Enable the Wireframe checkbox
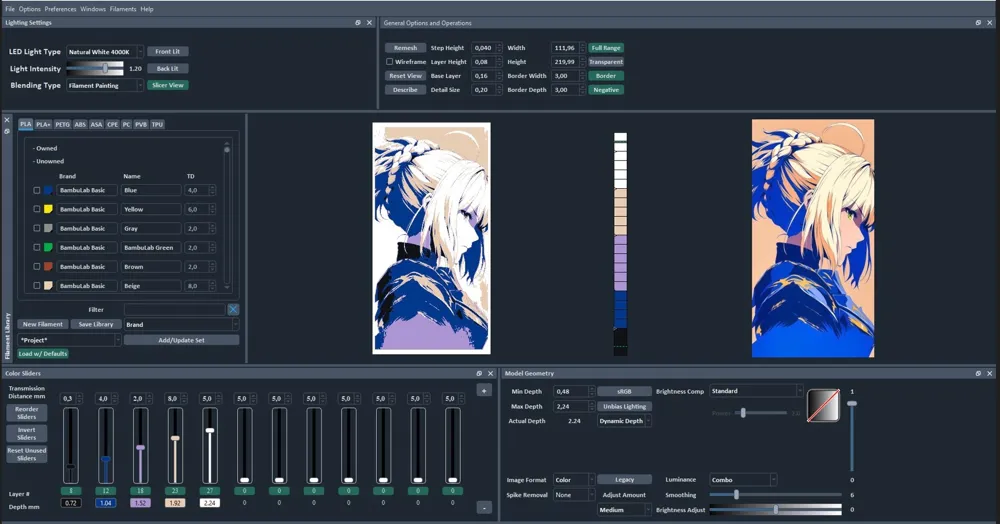 click(x=389, y=62)
